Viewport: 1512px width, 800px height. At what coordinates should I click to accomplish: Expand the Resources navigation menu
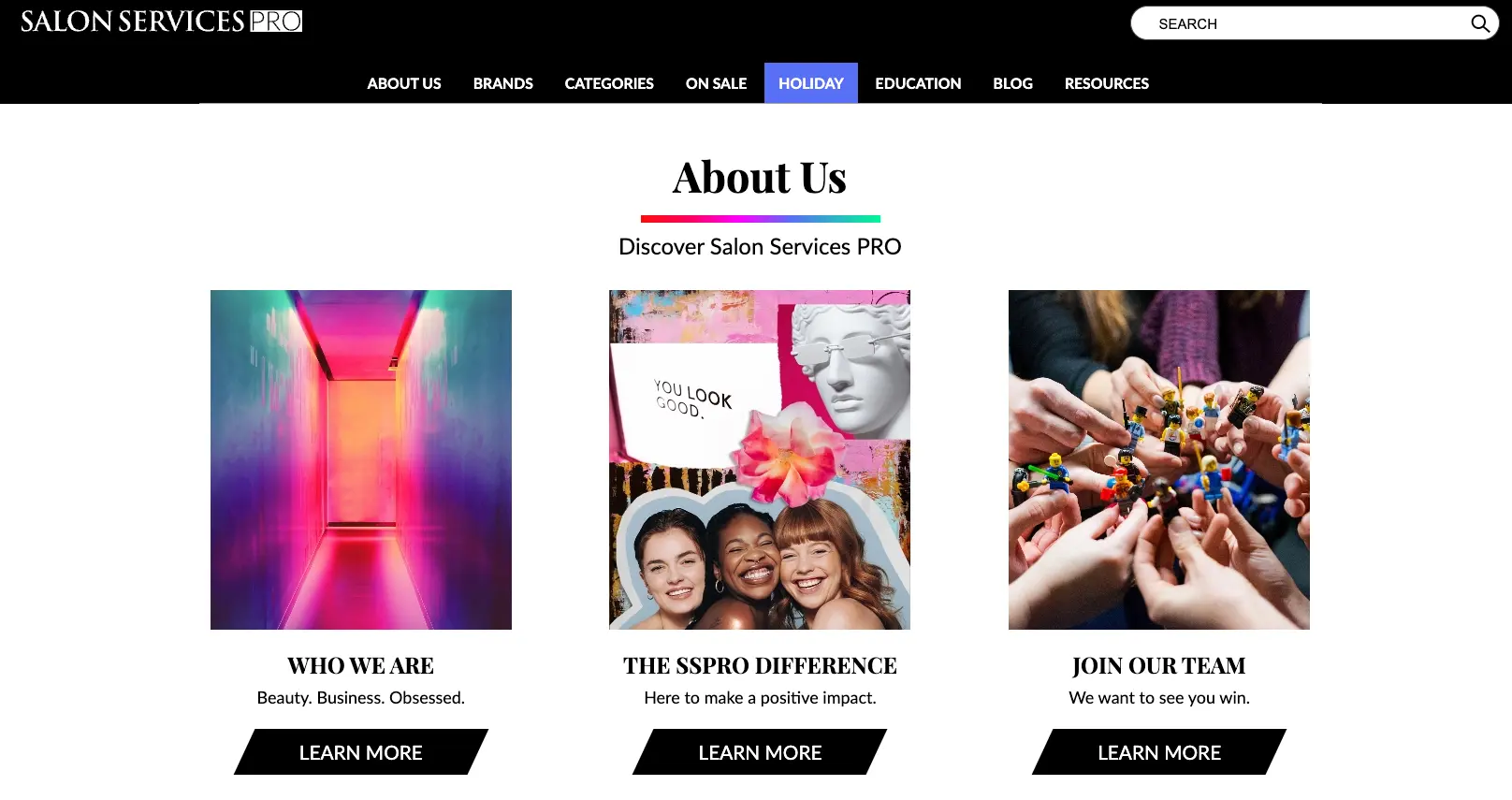pos(1107,83)
